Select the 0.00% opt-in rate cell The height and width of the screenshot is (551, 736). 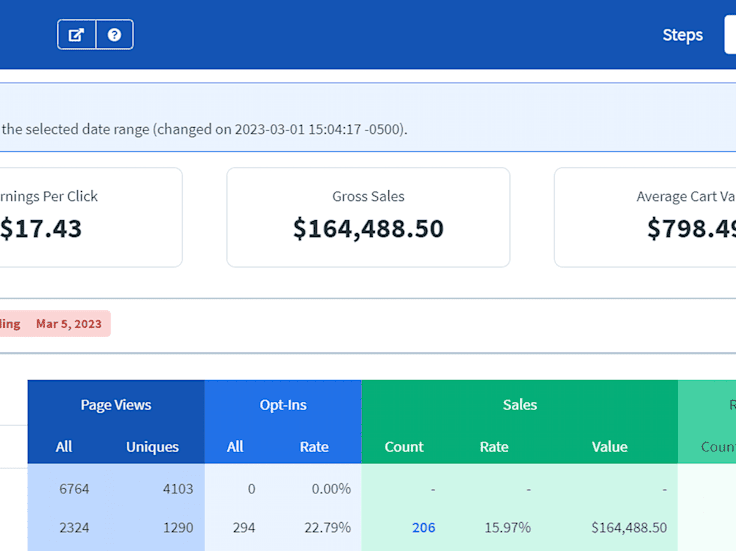pos(331,489)
